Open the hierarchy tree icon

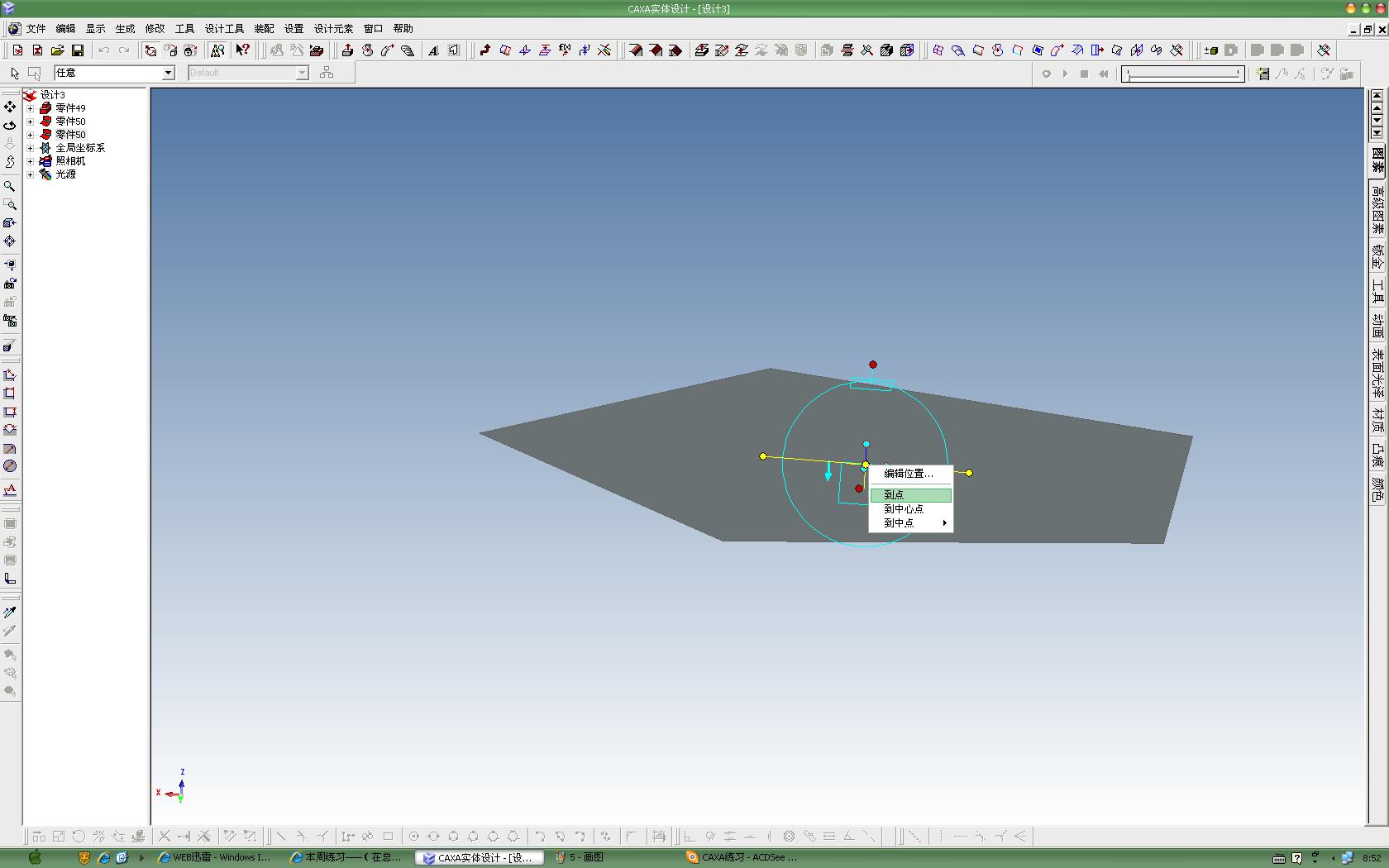(x=327, y=73)
